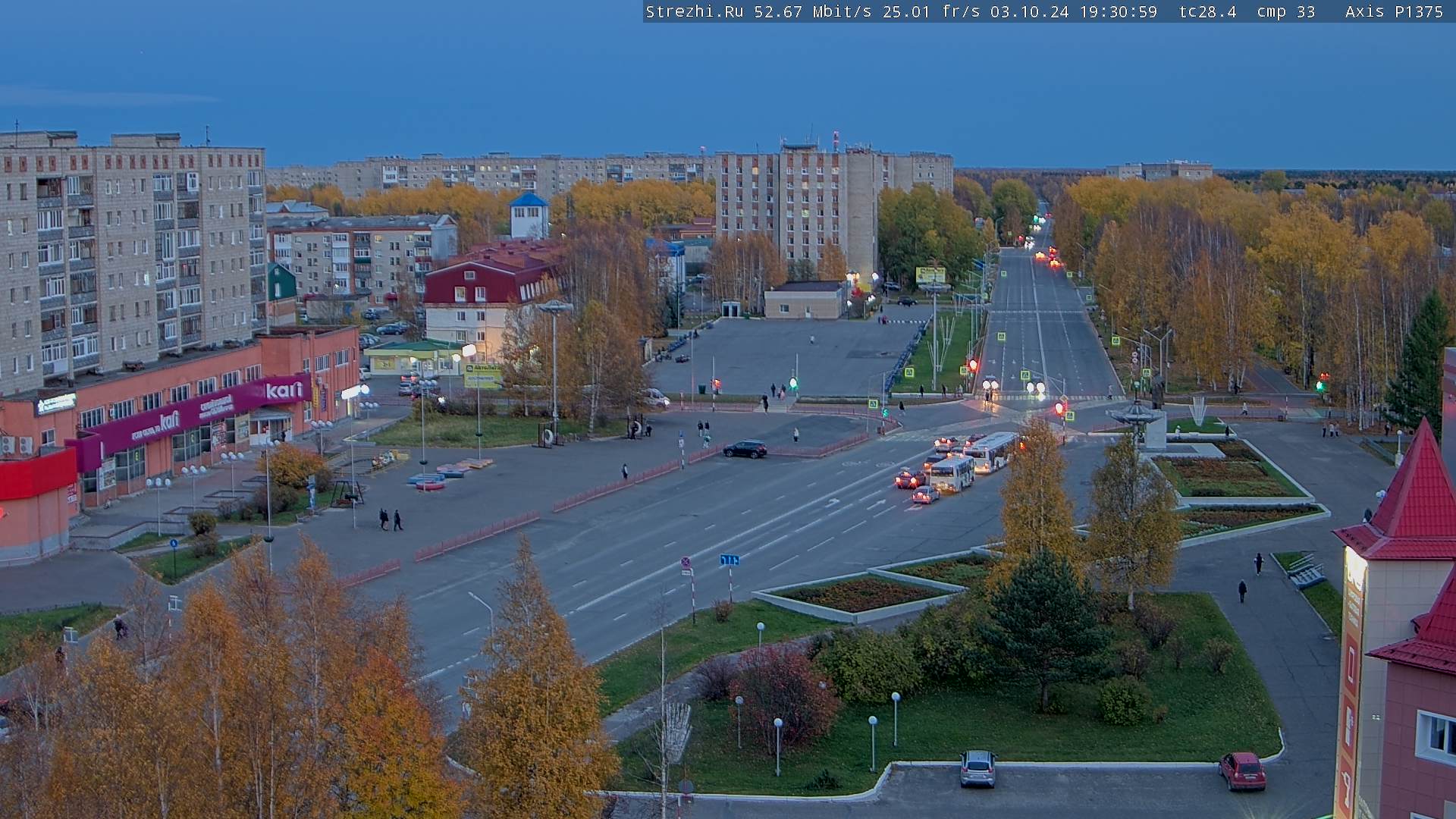Screen dimensions: 1456x819
Task: Click the Strezhi.Ru overlay text
Action: [695, 11]
